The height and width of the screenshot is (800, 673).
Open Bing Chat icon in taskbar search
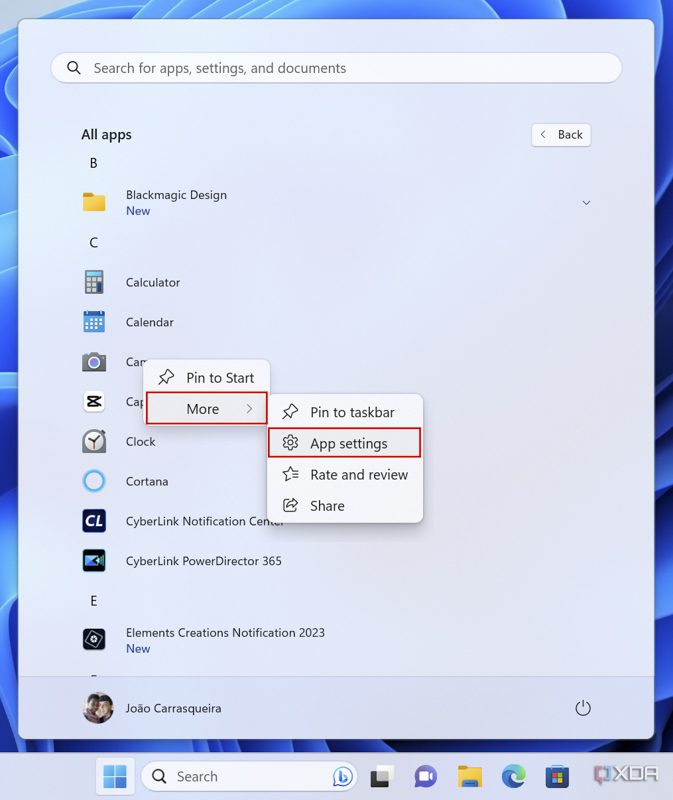343,777
